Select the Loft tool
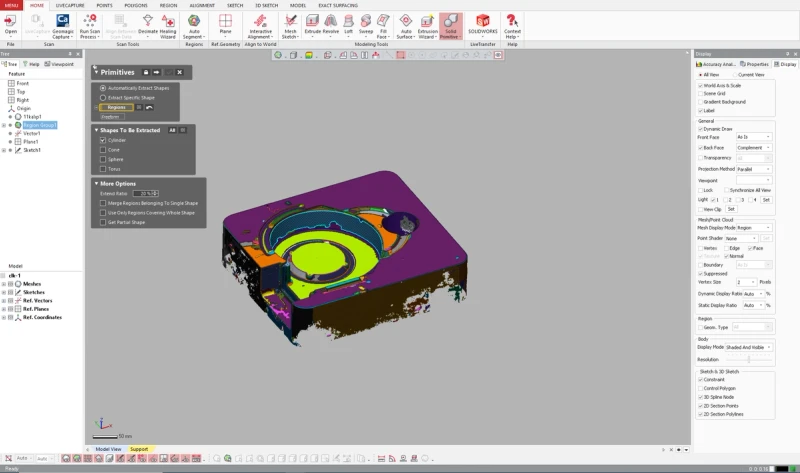The image size is (800, 473). pos(348,24)
